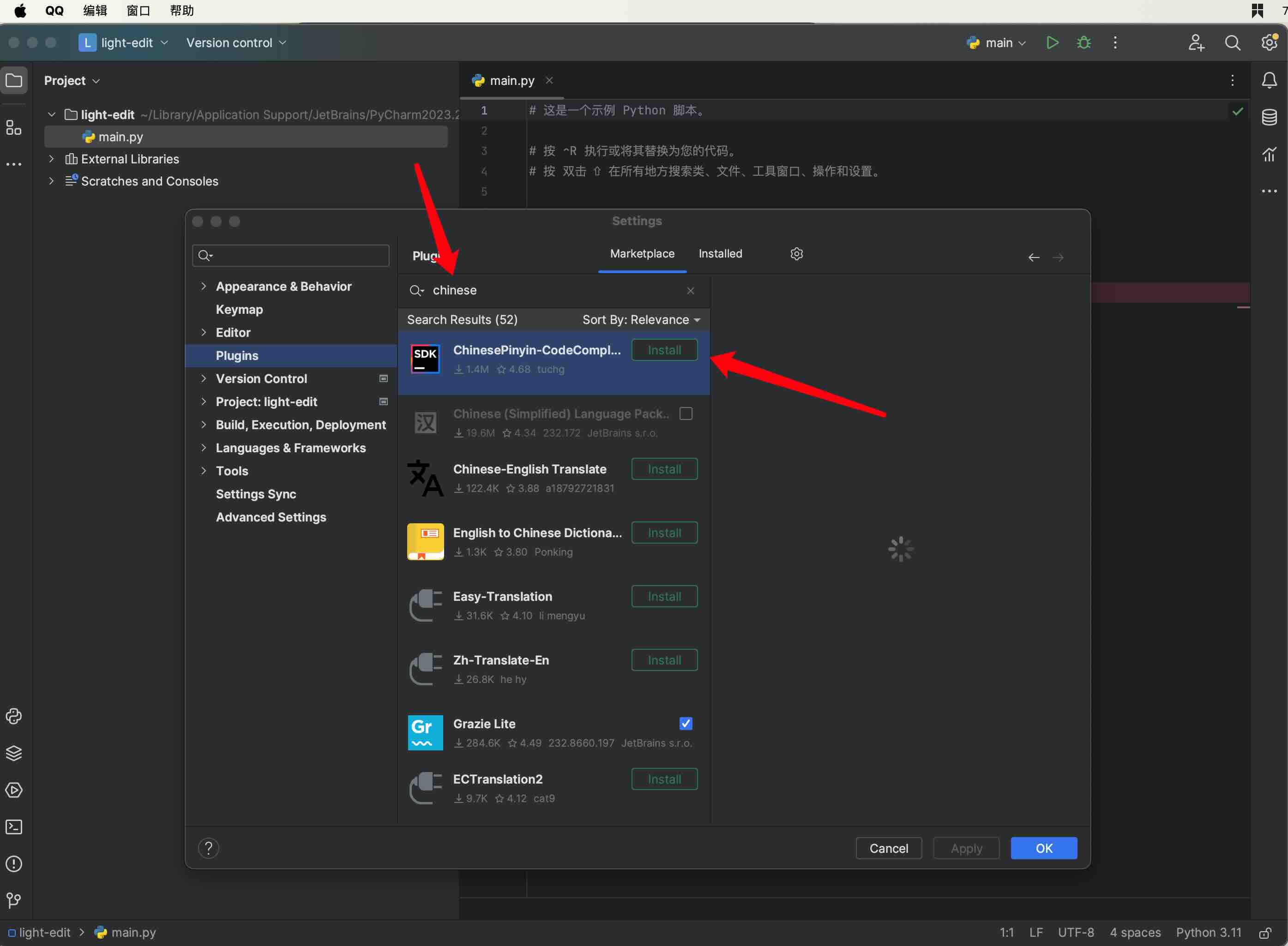The height and width of the screenshot is (946, 1288).
Task: Open the Version control dropdown
Action: pyautogui.click(x=236, y=43)
